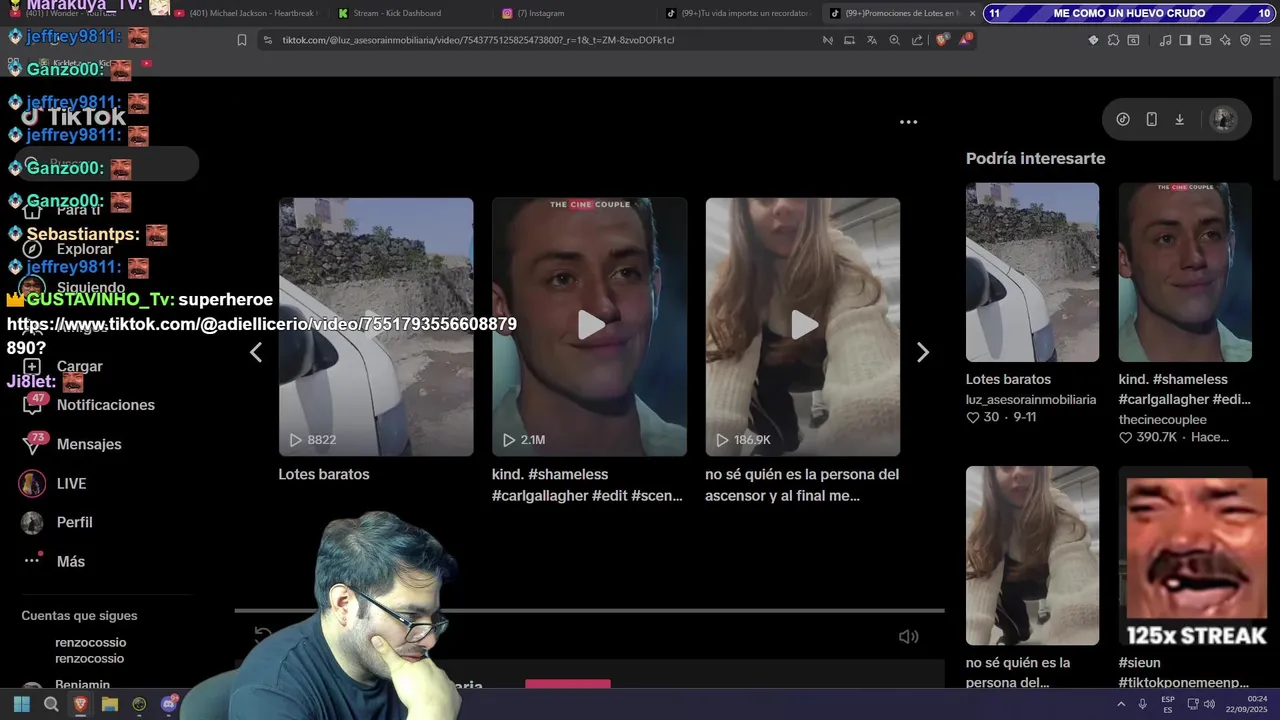Viewport: 1280px width, 720px height.
Task: Expand the Más option in the sidebar
Action: click(54, 561)
